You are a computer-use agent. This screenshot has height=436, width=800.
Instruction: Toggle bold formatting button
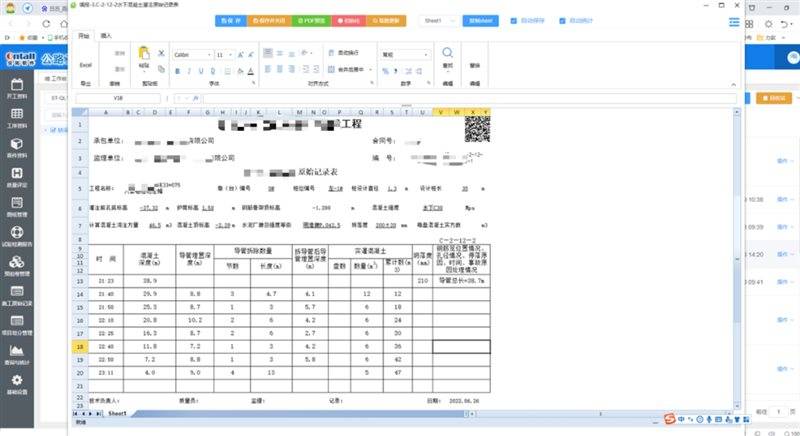pyautogui.click(x=178, y=71)
